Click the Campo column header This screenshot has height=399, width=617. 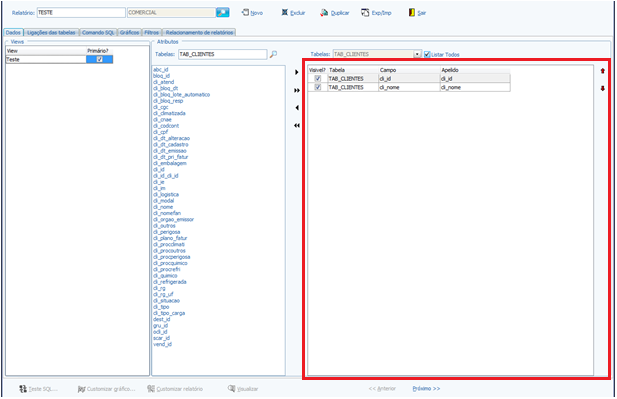(409, 70)
